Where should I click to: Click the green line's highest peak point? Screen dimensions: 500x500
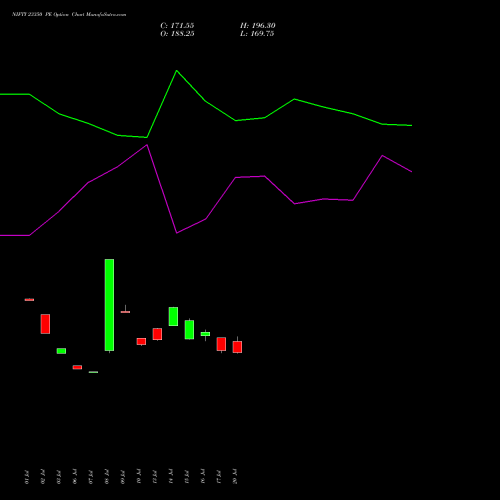(x=177, y=71)
